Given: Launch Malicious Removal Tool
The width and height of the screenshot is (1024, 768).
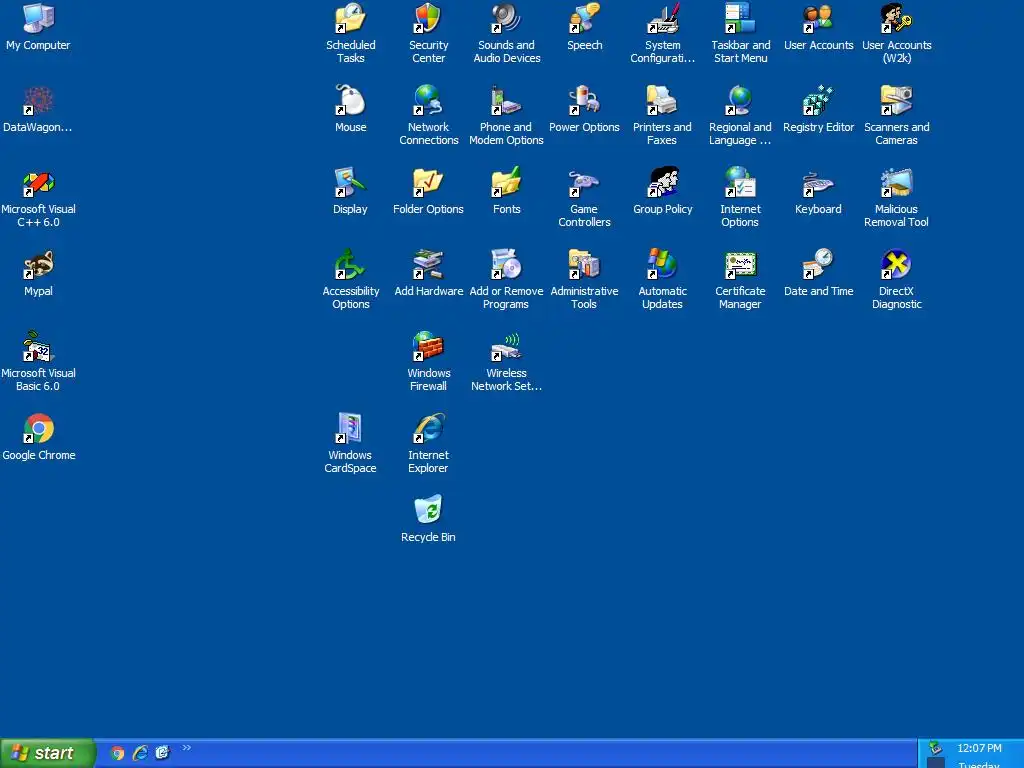Looking at the screenshot, I should (x=897, y=198).
